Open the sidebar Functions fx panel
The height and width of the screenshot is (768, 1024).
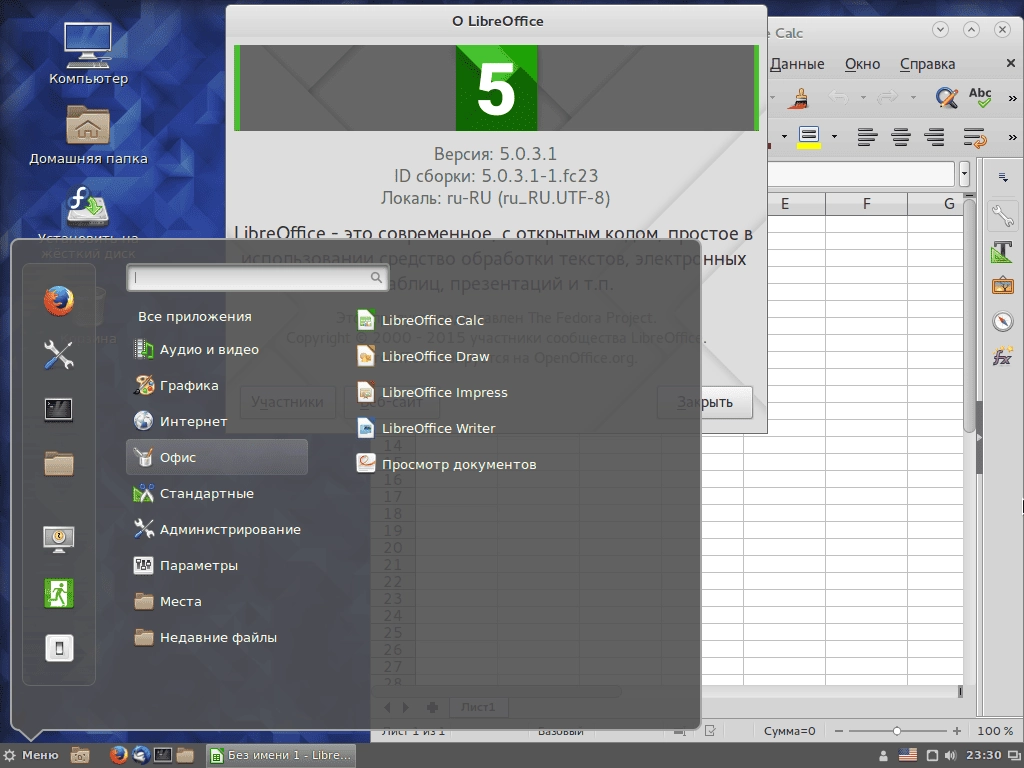[1002, 357]
